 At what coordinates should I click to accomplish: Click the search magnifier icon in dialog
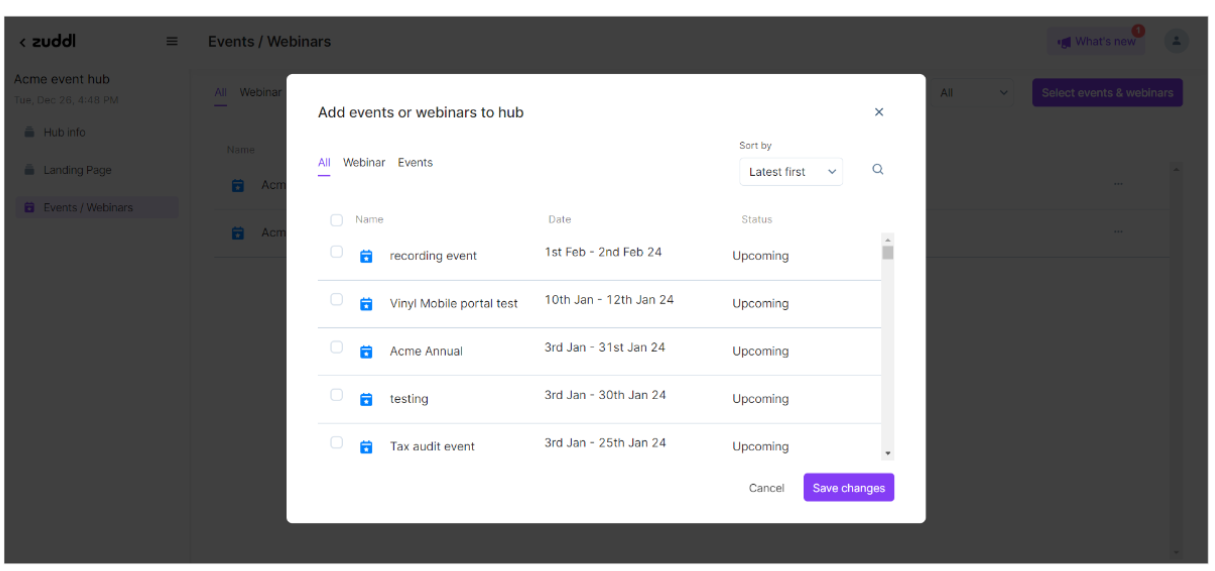[878, 170]
